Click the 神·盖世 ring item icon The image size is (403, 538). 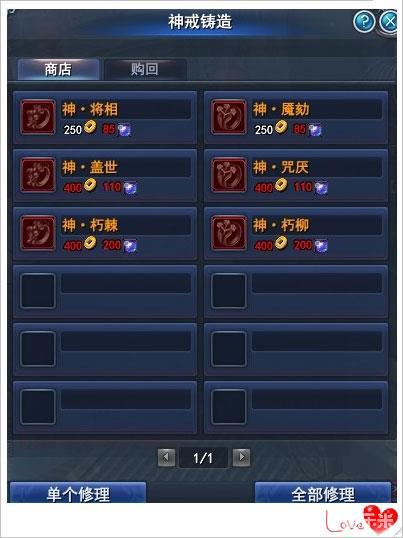click(x=38, y=175)
